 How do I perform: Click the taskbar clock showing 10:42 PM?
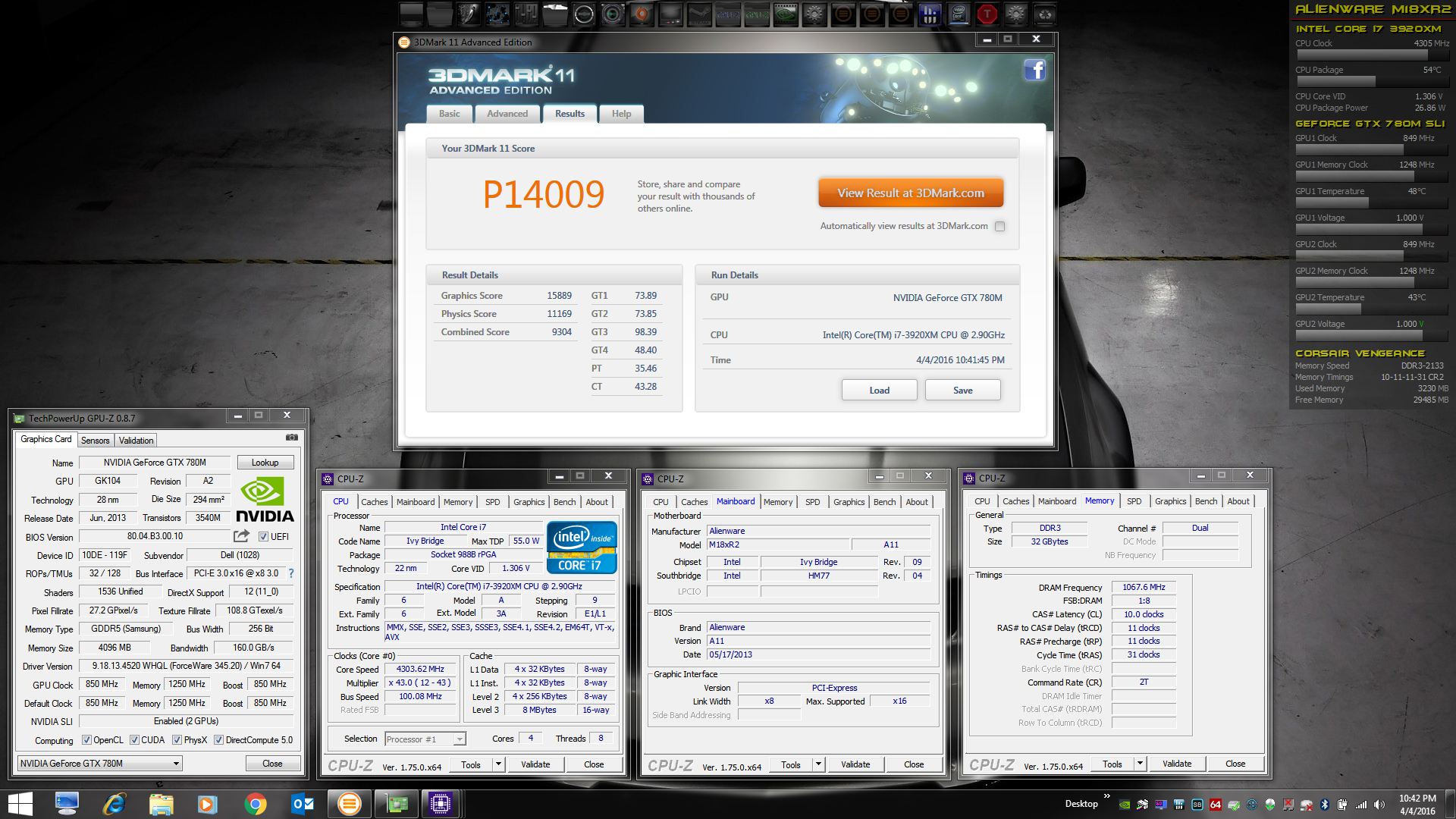pyautogui.click(x=1417, y=805)
